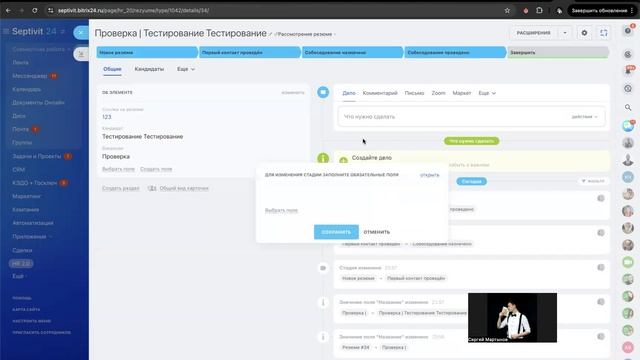The image size is (640, 360).
Task: Switch to the Общие tab
Action: (112, 69)
